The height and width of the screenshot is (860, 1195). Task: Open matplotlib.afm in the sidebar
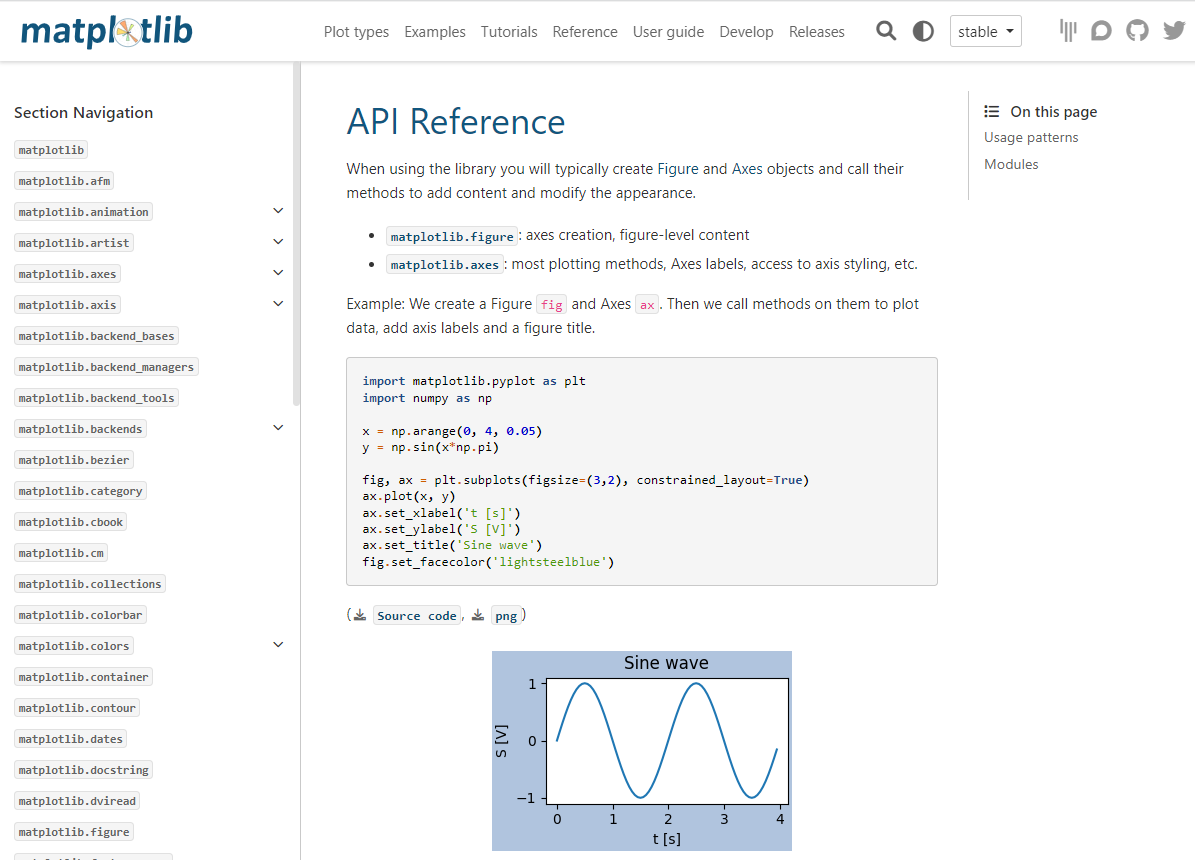click(x=64, y=181)
